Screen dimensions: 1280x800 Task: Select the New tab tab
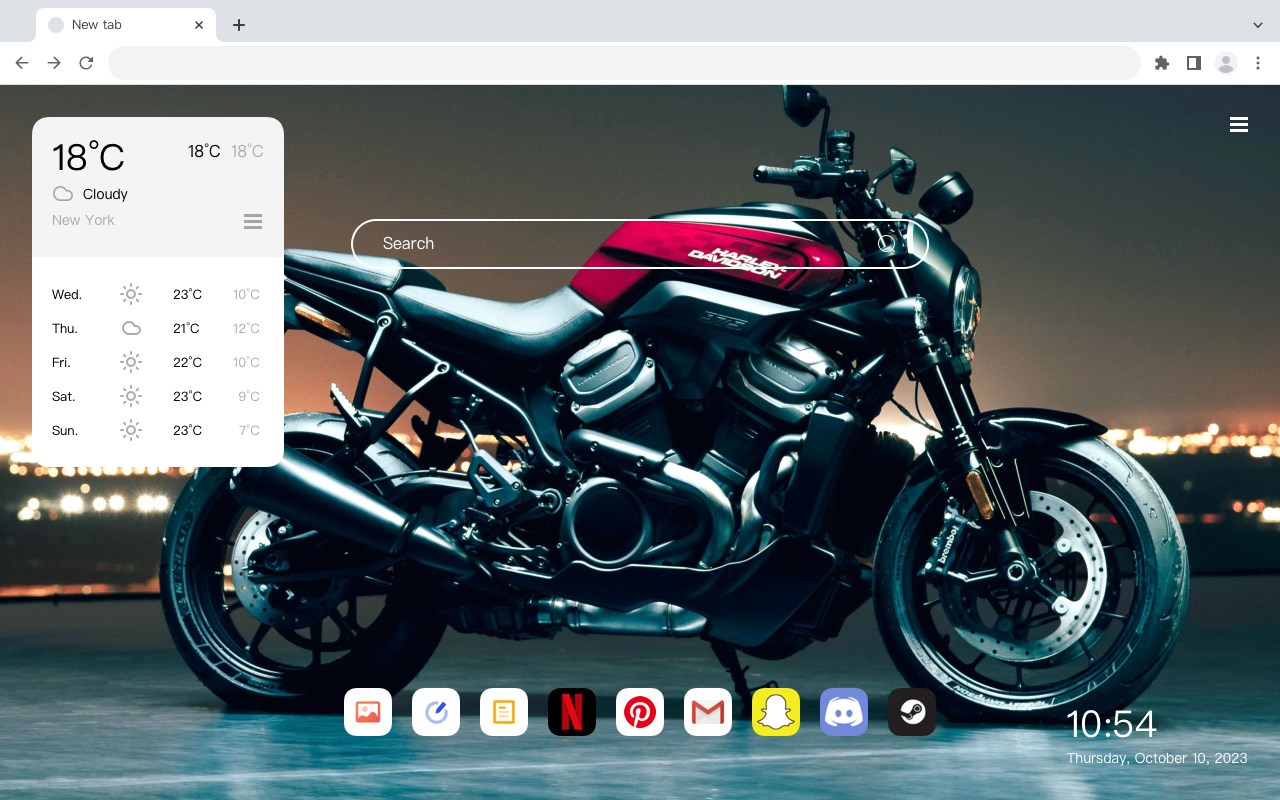[126, 25]
